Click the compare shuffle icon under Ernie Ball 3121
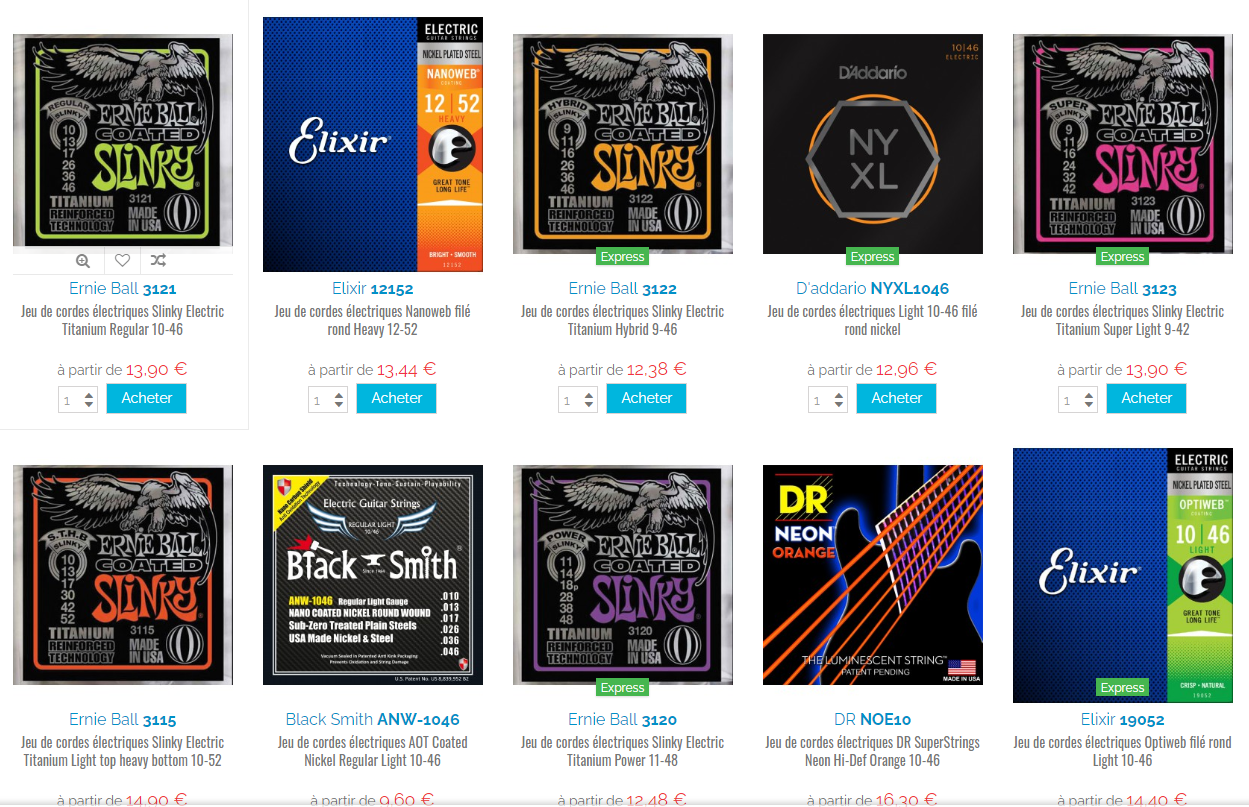 (x=159, y=261)
